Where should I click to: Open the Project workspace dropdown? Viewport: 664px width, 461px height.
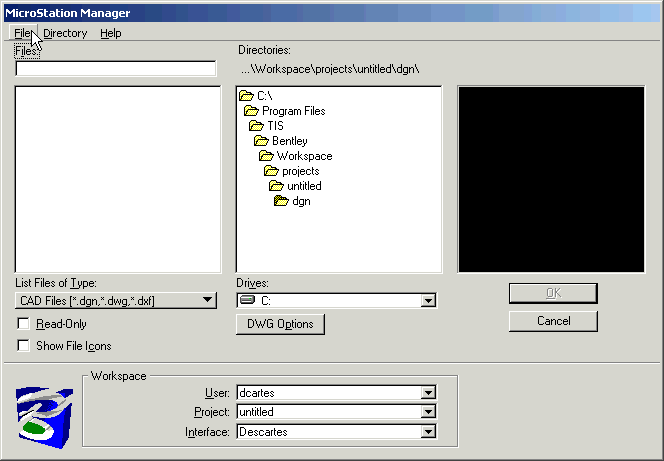click(428, 412)
